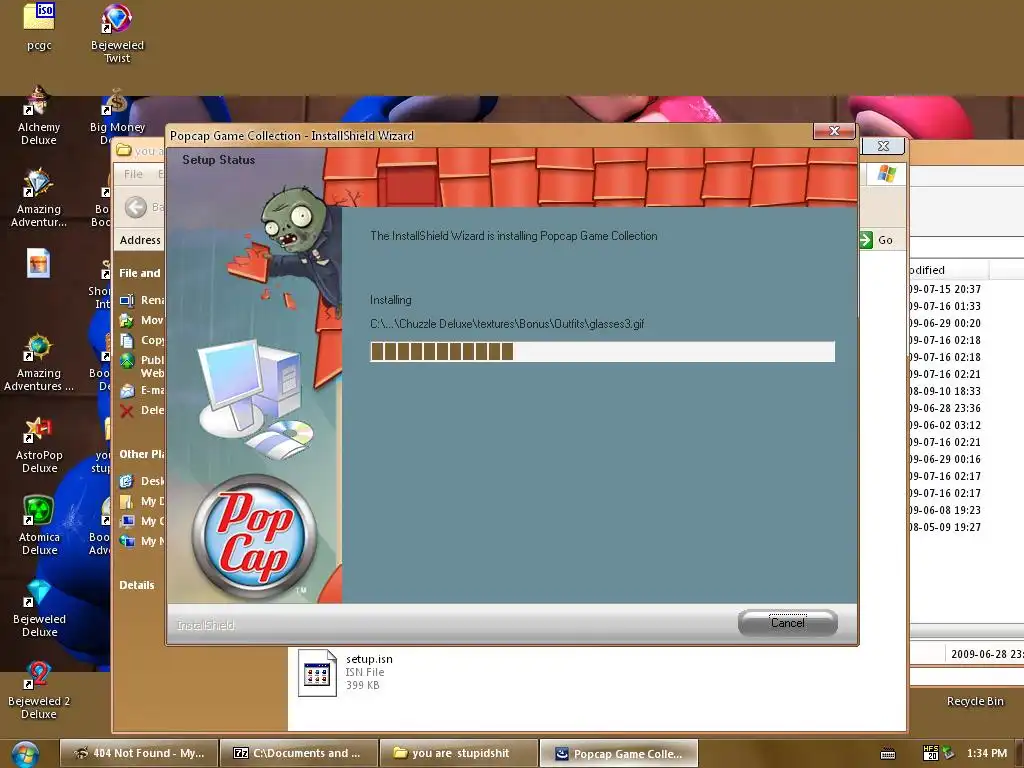The width and height of the screenshot is (1024, 768).
Task: Switch to C:\Documents and... taskbar item
Action: coord(299,753)
